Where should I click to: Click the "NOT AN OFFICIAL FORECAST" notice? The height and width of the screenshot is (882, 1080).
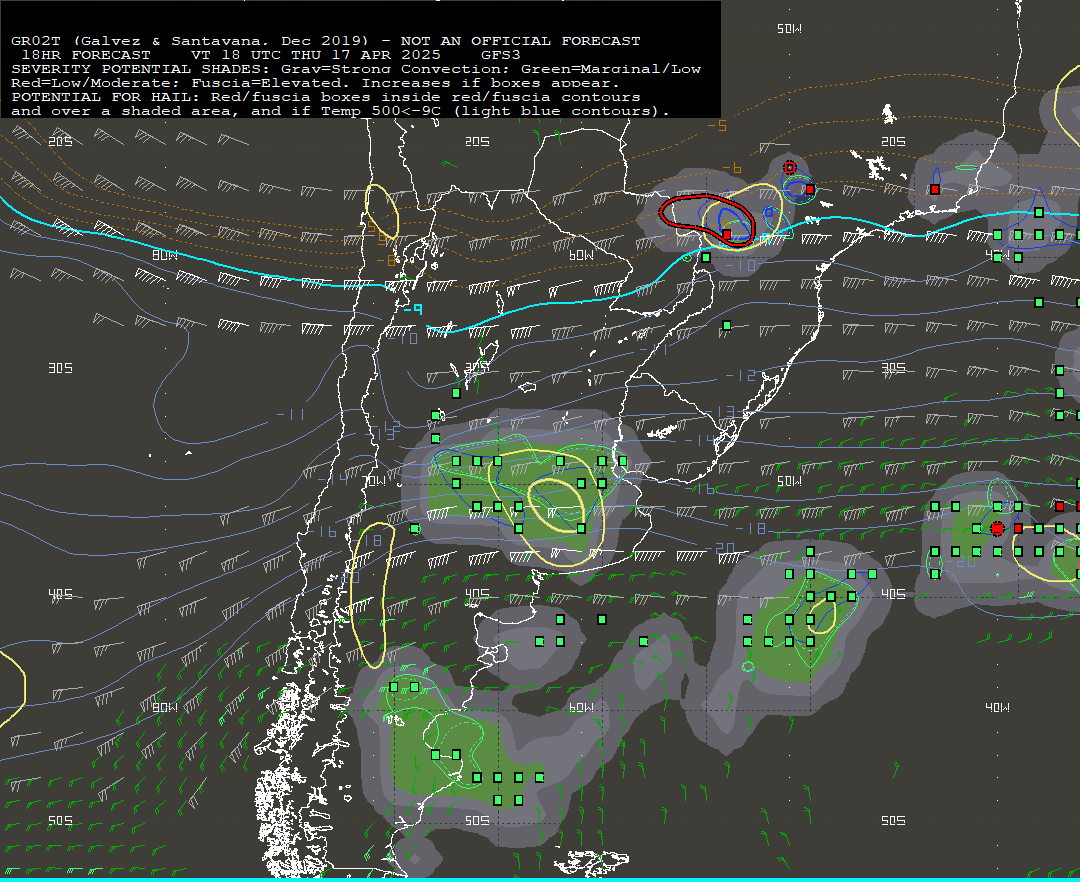[521, 41]
